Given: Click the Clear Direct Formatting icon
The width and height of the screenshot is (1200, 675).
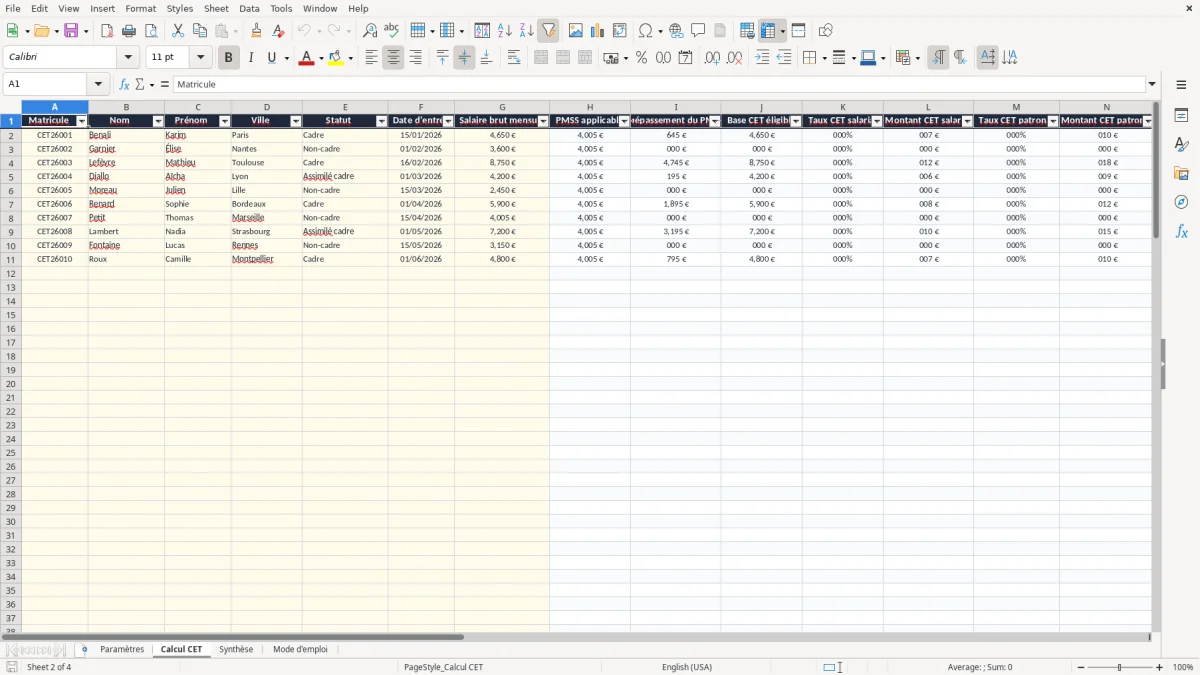Looking at the screenshot, I should pos(278,31).
